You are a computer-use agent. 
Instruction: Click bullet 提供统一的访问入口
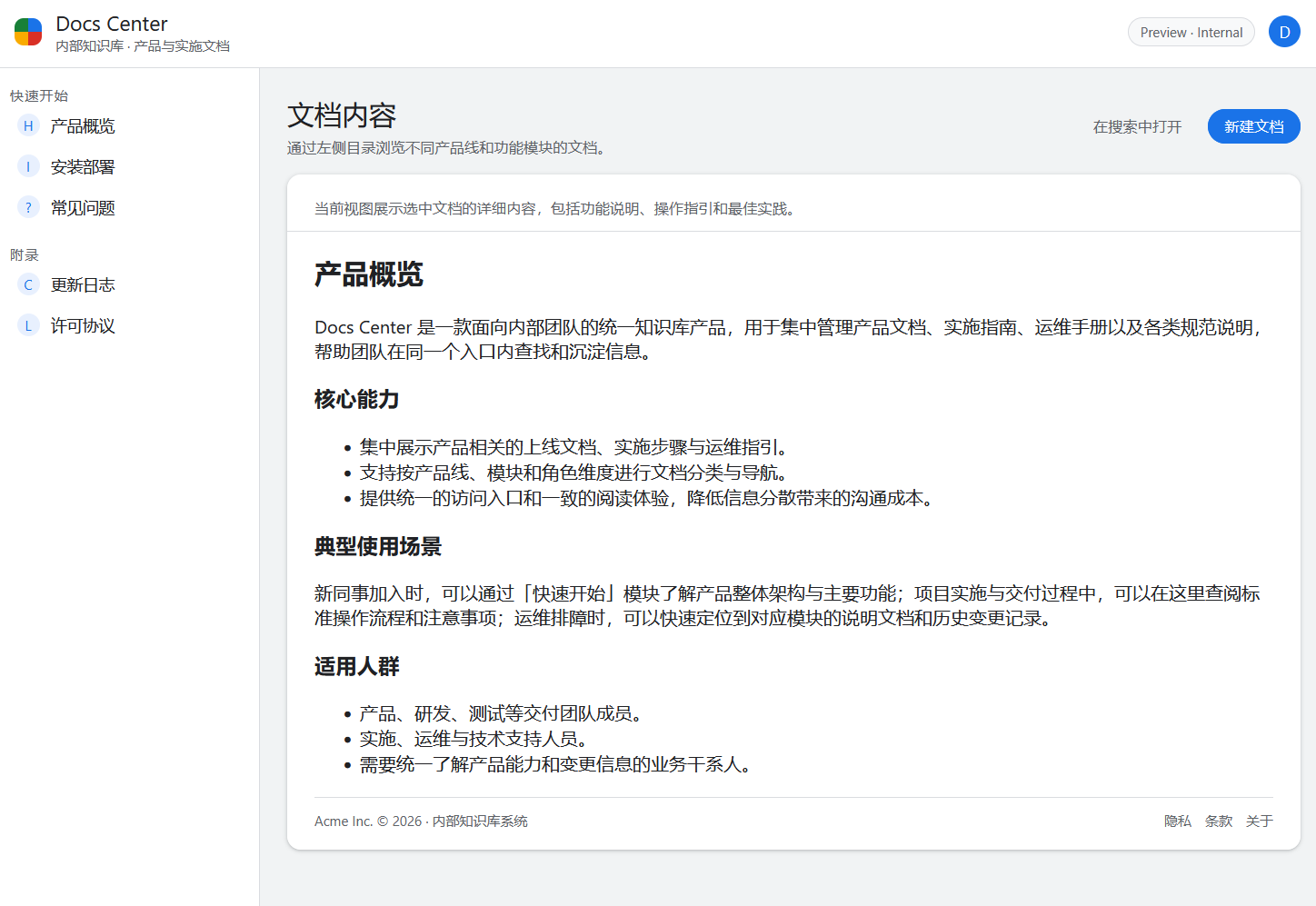point(647,498)
